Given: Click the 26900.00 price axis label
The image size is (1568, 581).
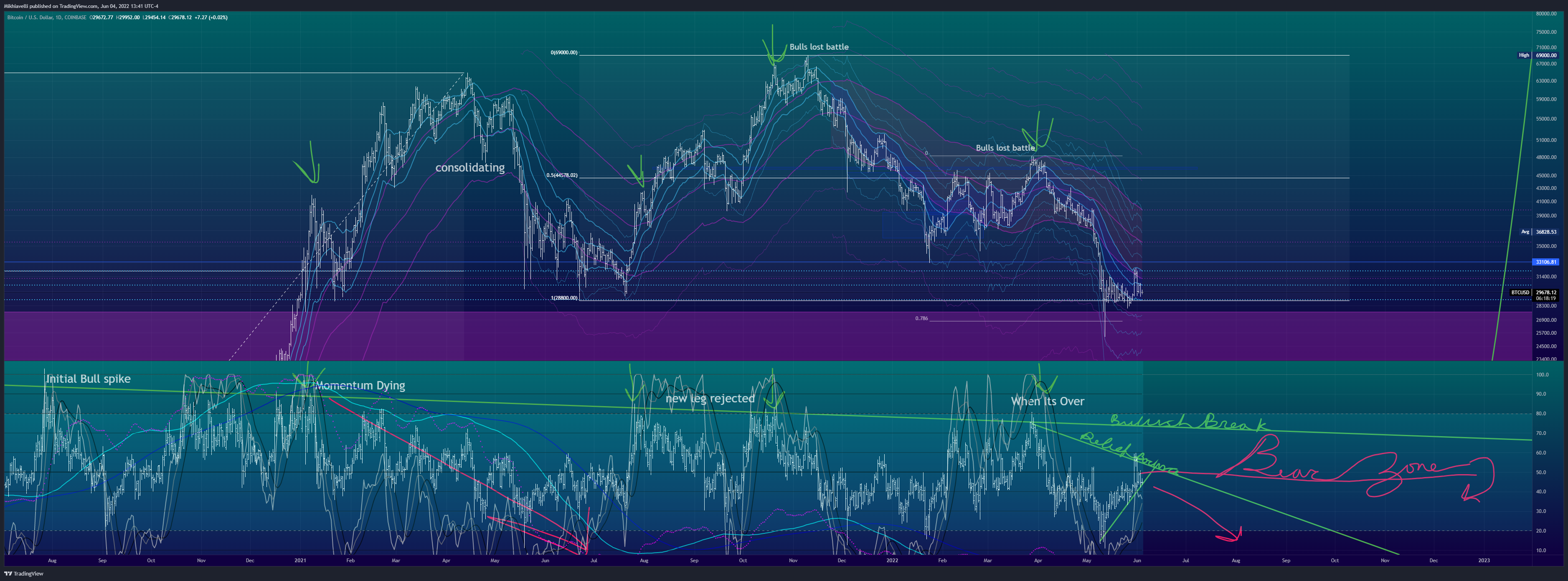Looking at the screenshot, I should click(1545, 320).
